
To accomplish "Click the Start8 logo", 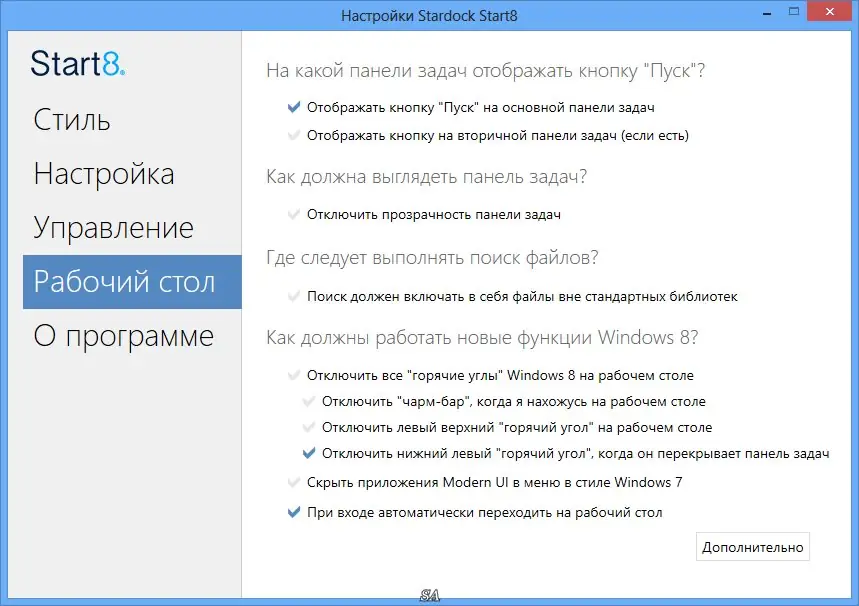I will pyautogui.click(x=76, y=65).
